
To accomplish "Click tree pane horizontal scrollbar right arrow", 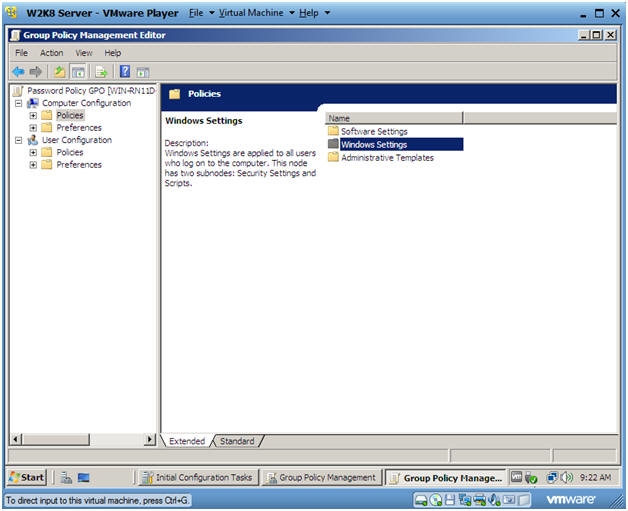I will pyautogui.click(x=150, y=440).
